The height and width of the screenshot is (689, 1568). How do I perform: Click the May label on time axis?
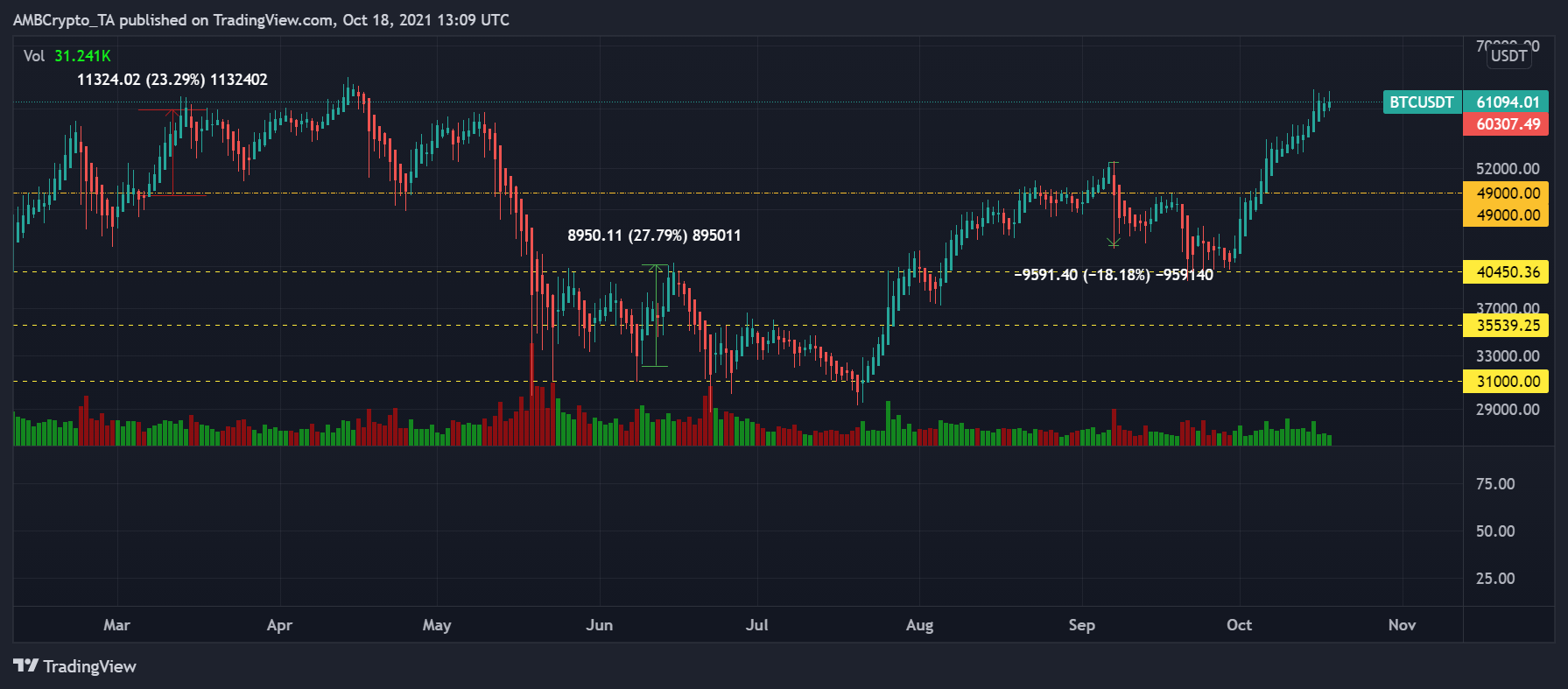[x=437, y=625]
